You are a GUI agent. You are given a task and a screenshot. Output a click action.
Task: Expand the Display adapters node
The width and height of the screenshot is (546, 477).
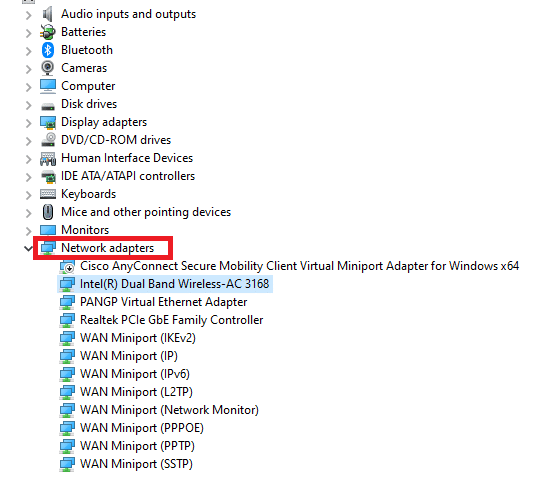point(29,123)
